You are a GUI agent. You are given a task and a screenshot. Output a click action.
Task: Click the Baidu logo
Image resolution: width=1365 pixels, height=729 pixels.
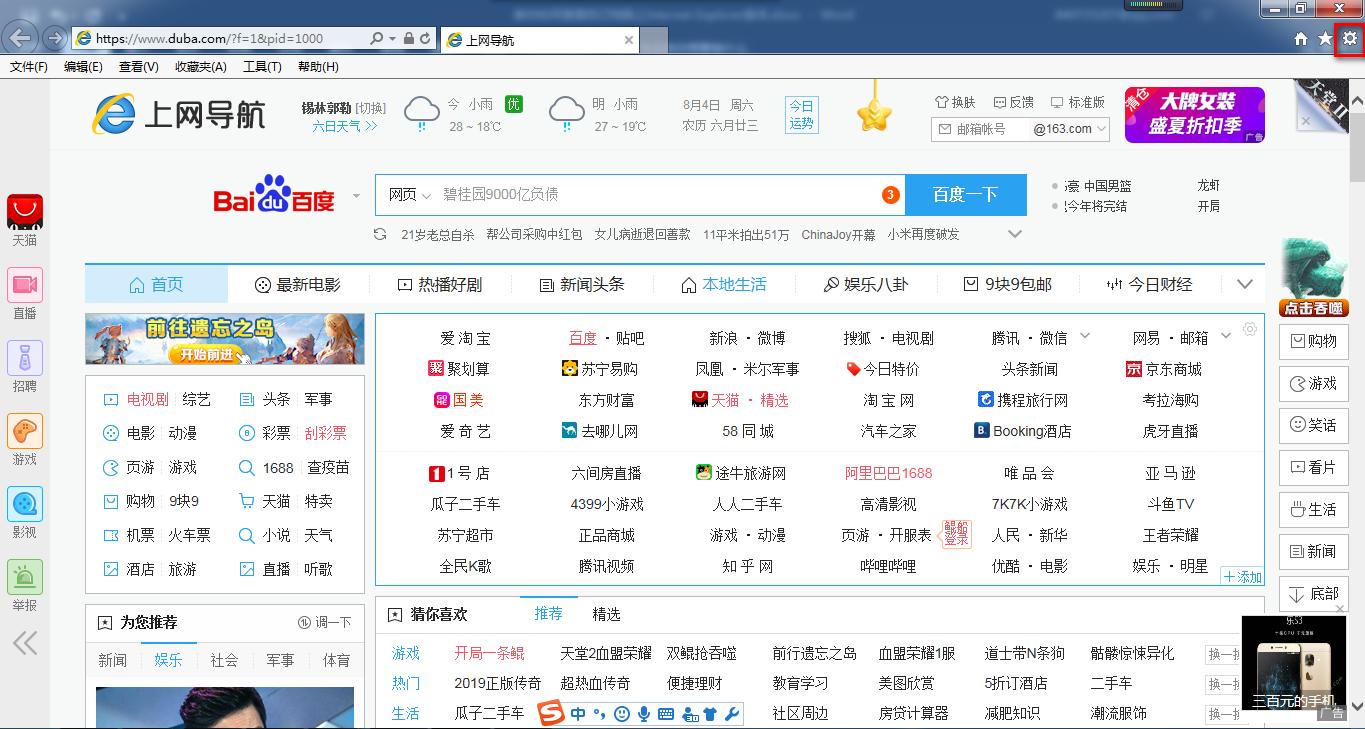tap(274, 195)
